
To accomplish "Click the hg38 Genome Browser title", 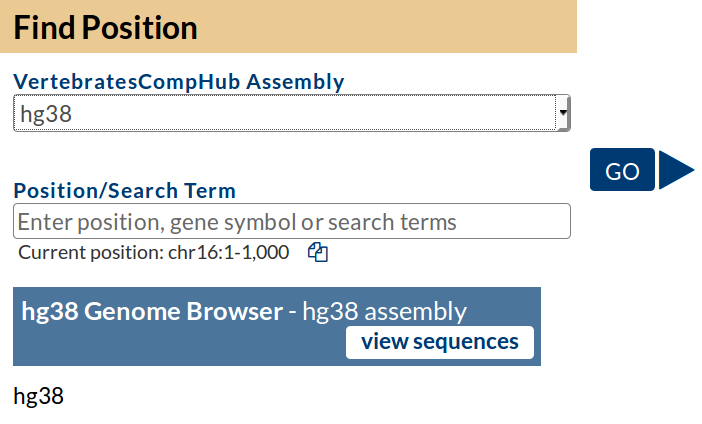I will click(151, 311).
